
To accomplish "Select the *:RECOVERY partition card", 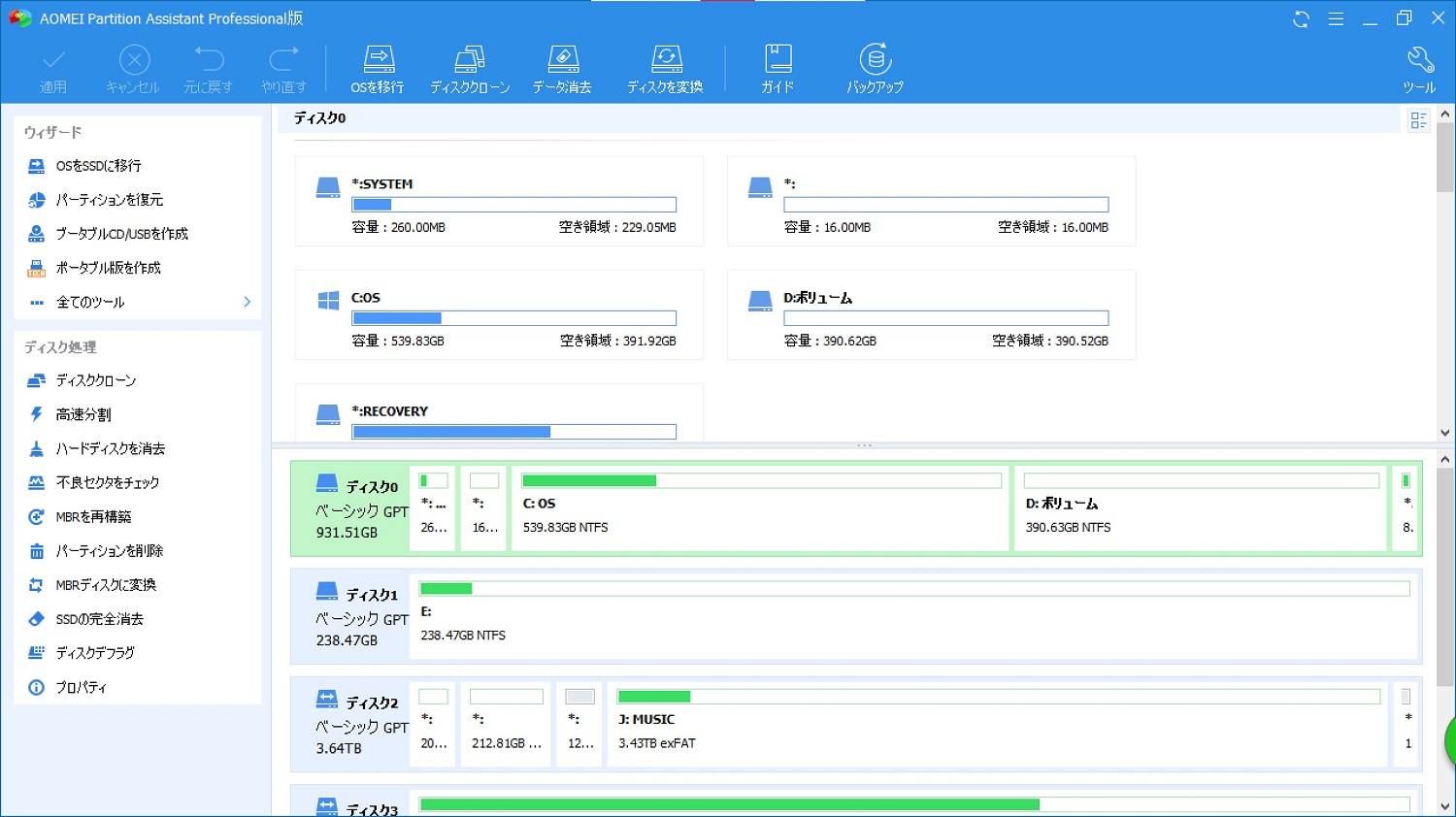I will pyautogui.click(x=499, y=412).
